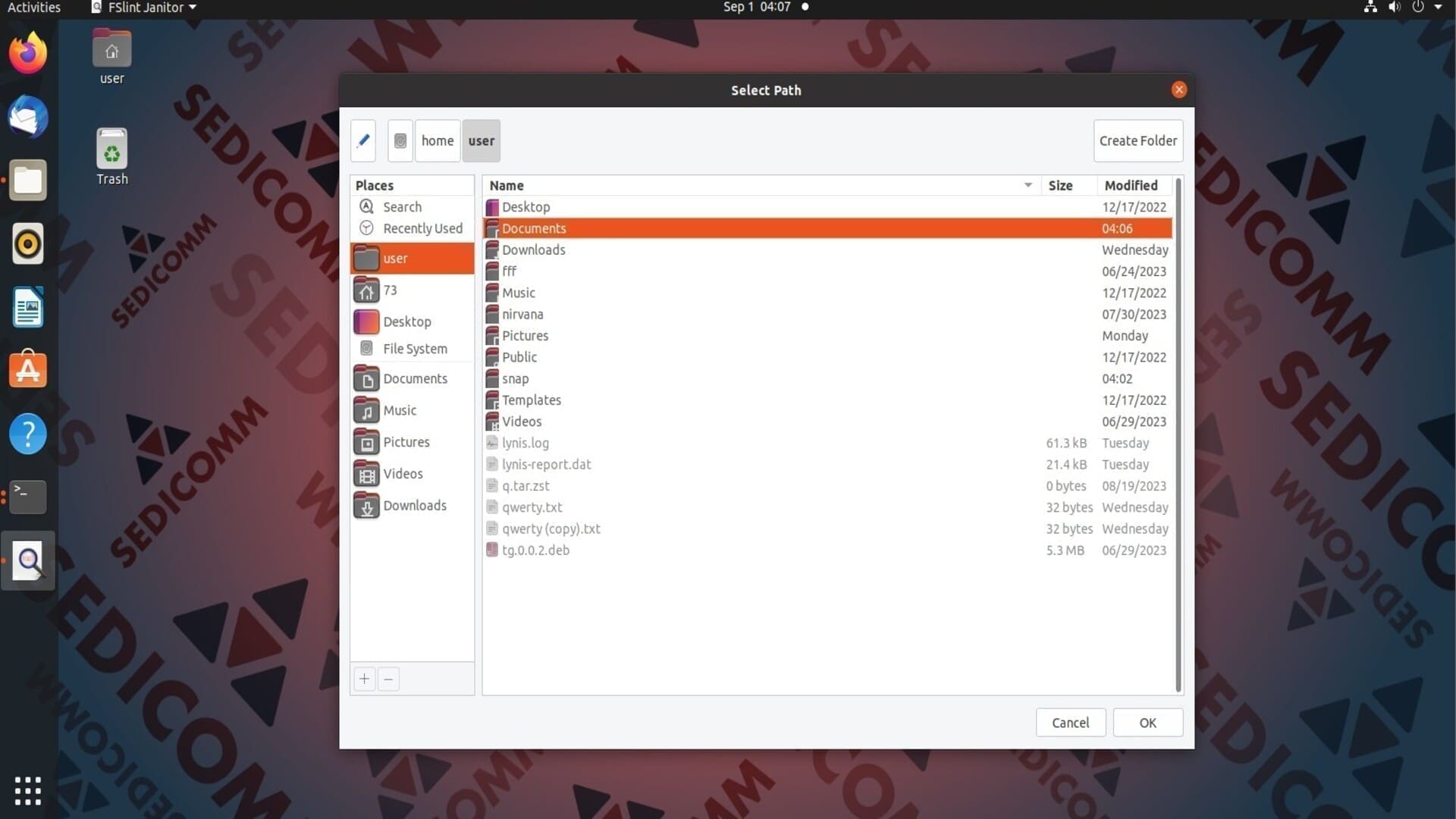Open the FSlint Janitor app menu
The width and height of the screenshot is (1456, 819).
pyautogui.click(x=144, y=8)
